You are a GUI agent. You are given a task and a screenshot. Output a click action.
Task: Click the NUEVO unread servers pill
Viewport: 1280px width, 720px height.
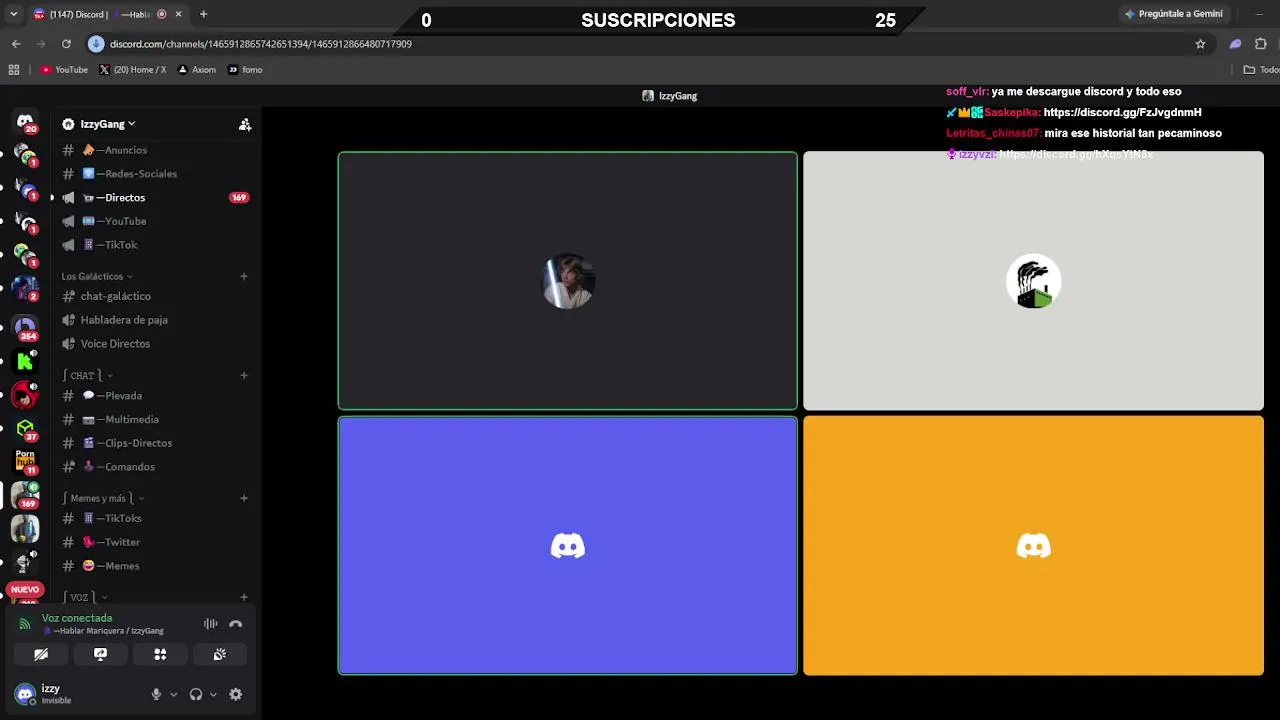[x=25, y=589]
